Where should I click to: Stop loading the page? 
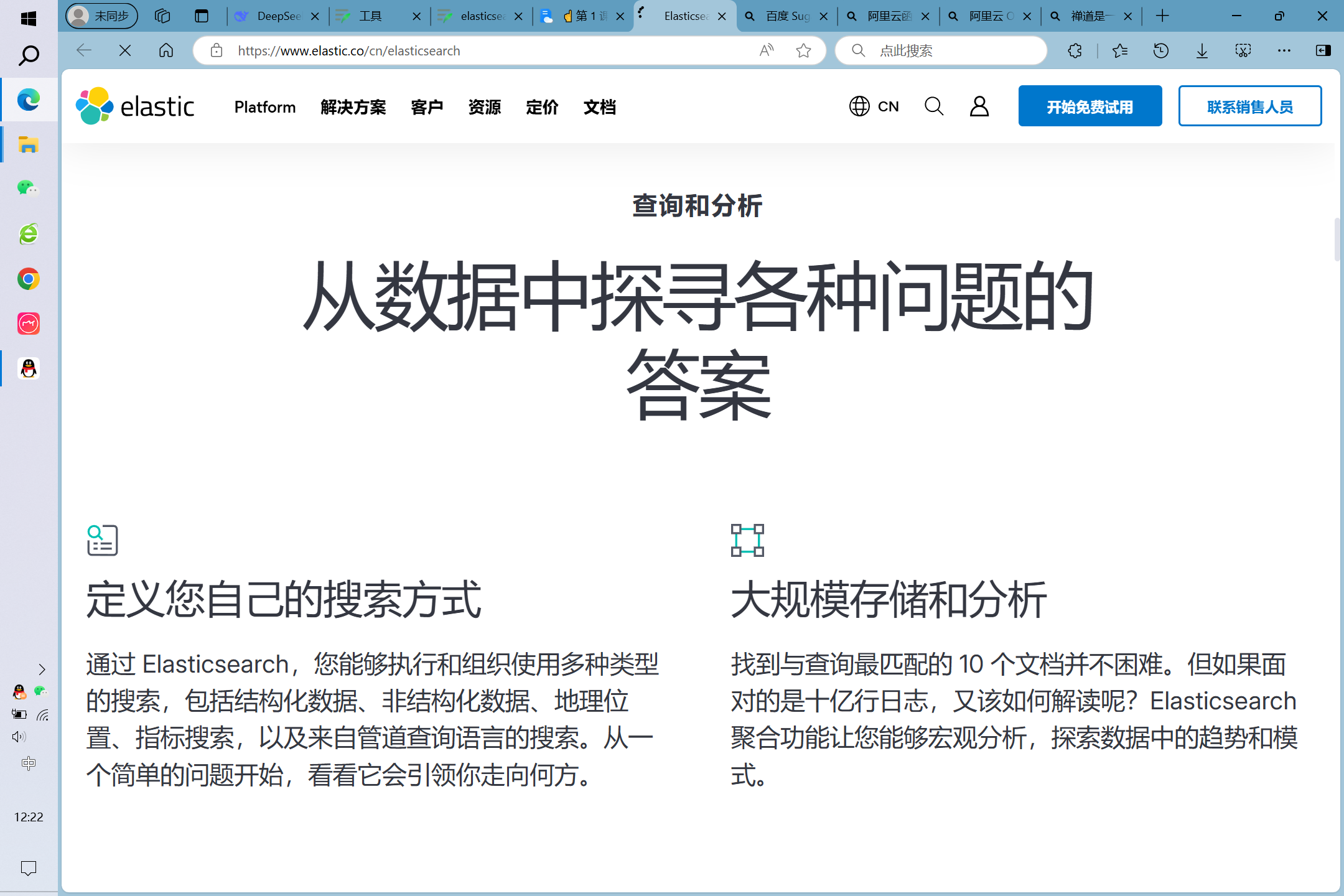[x=125, y=50]
